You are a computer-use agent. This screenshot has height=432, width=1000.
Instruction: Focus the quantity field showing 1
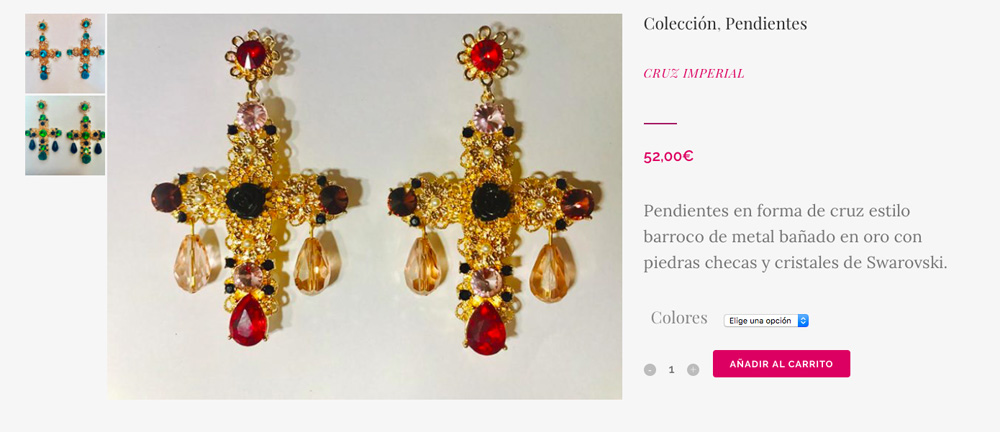pos(671,369)
